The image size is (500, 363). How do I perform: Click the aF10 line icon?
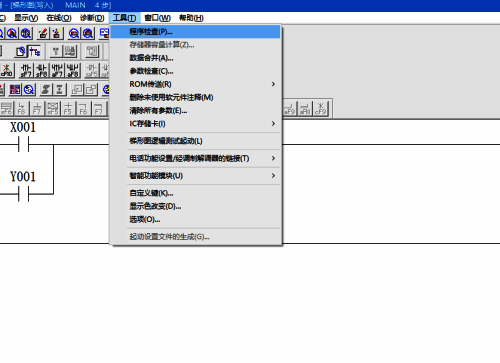[x=305, y=108]
